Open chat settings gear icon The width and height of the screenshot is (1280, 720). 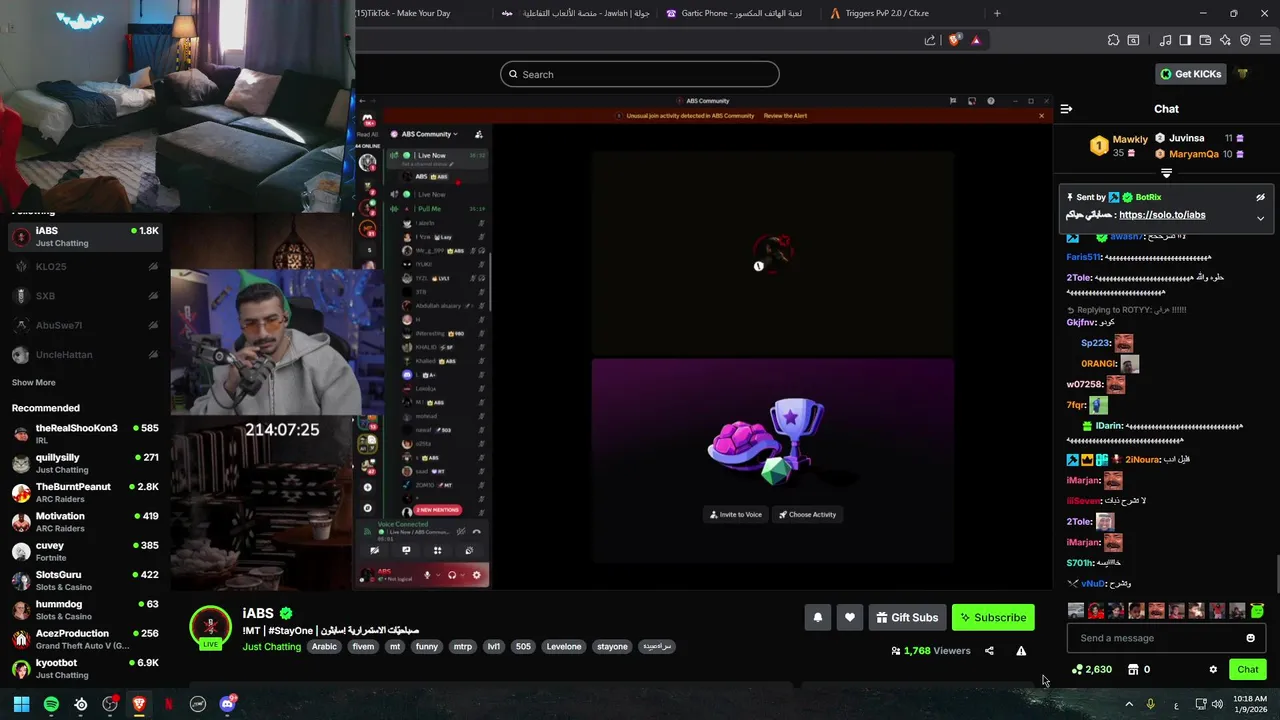[x=1213, y=670]
